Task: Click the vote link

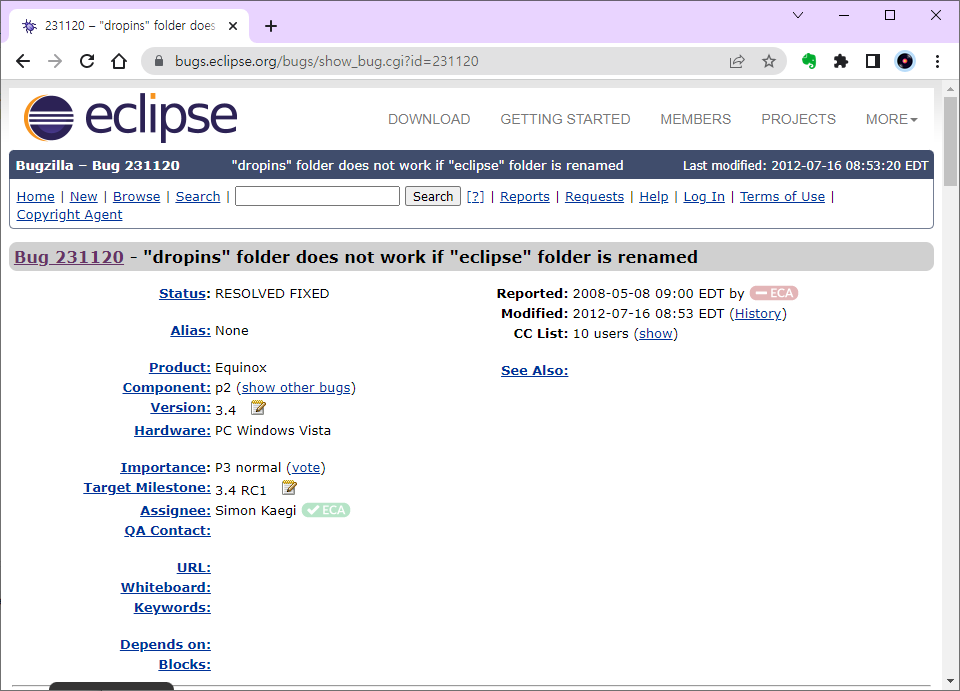Action: [306, 468]
